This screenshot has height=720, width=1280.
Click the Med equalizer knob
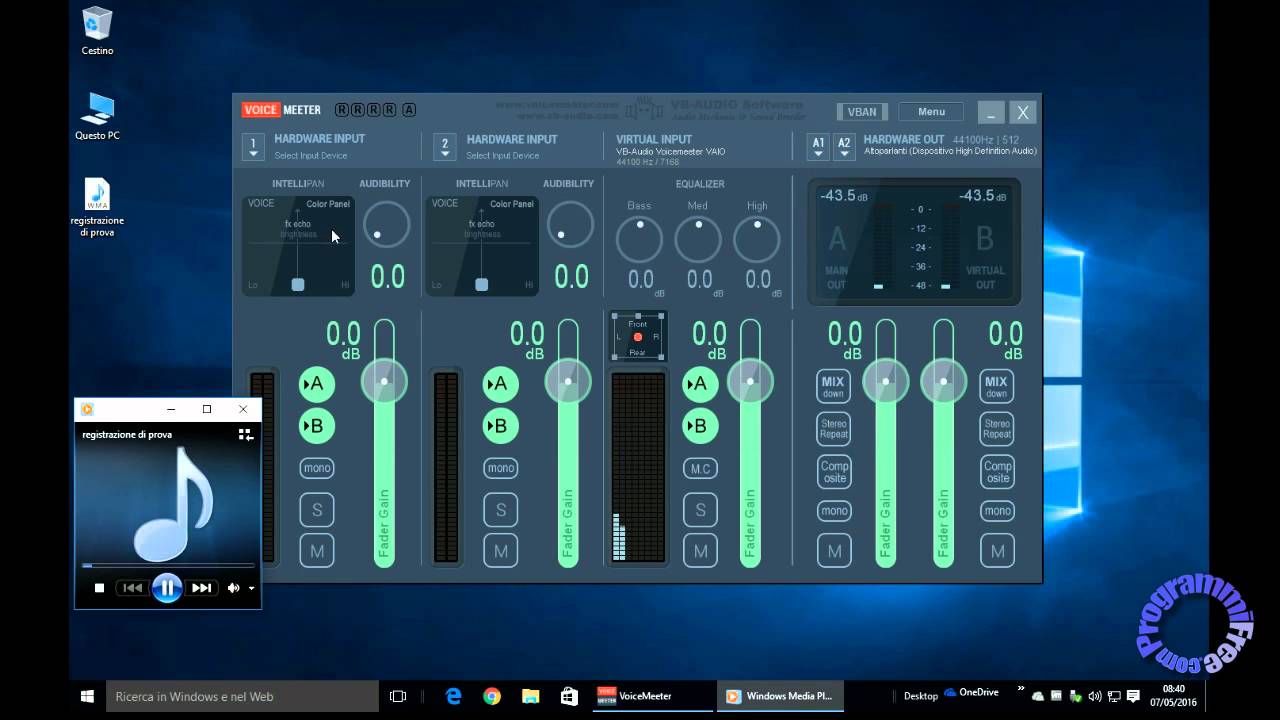pos(698,239)
